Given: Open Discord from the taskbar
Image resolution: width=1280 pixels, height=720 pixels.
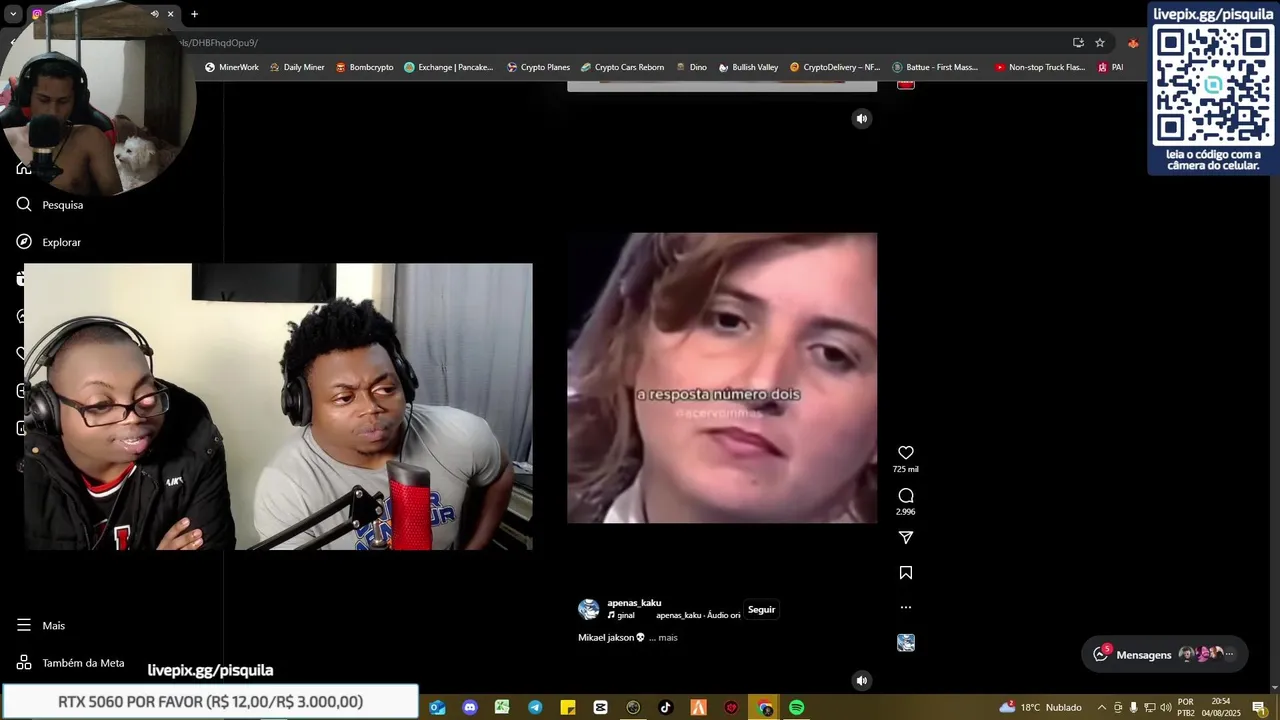Looking at the screenshot, I should (x=470, y=707).
